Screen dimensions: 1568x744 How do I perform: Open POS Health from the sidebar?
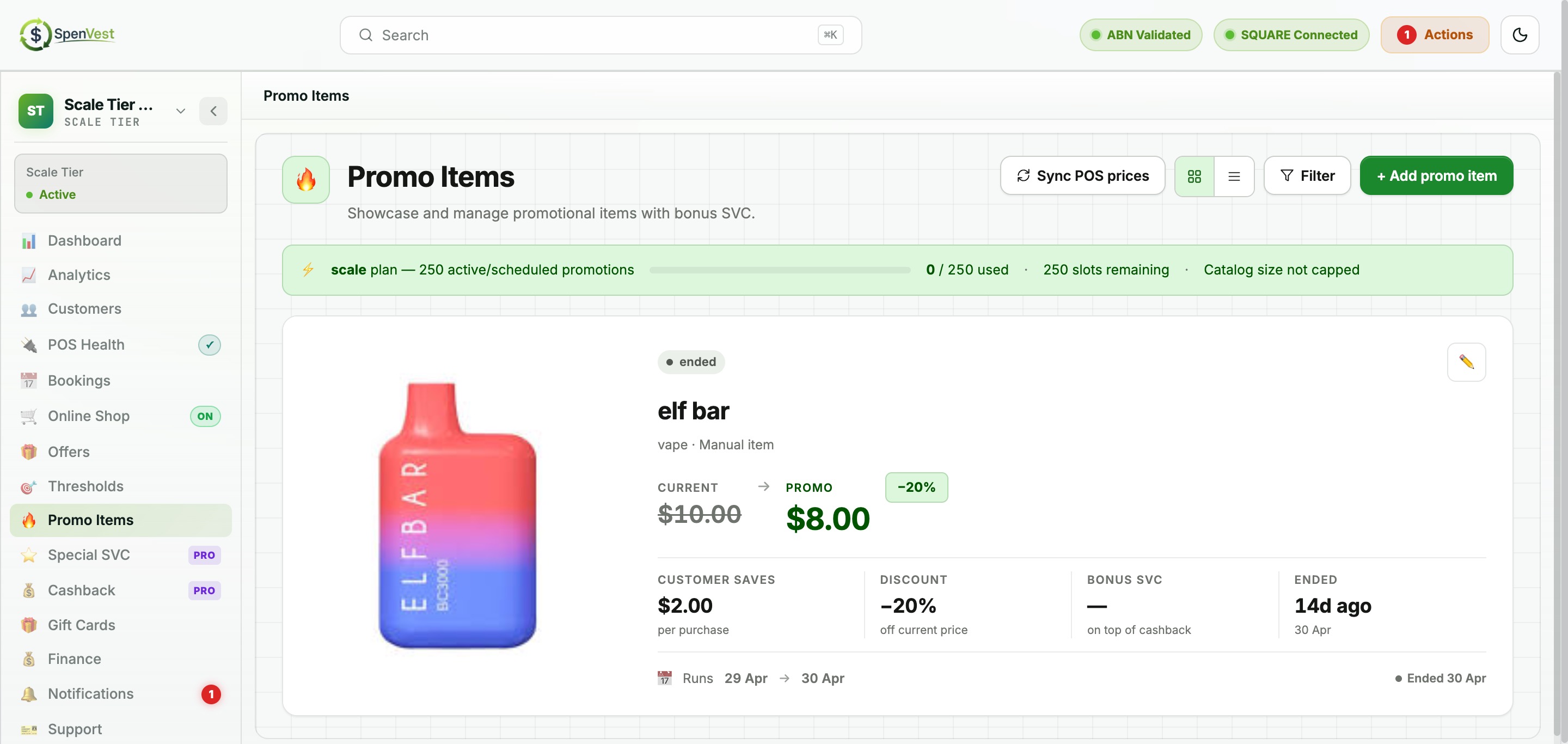coord(120,345)
